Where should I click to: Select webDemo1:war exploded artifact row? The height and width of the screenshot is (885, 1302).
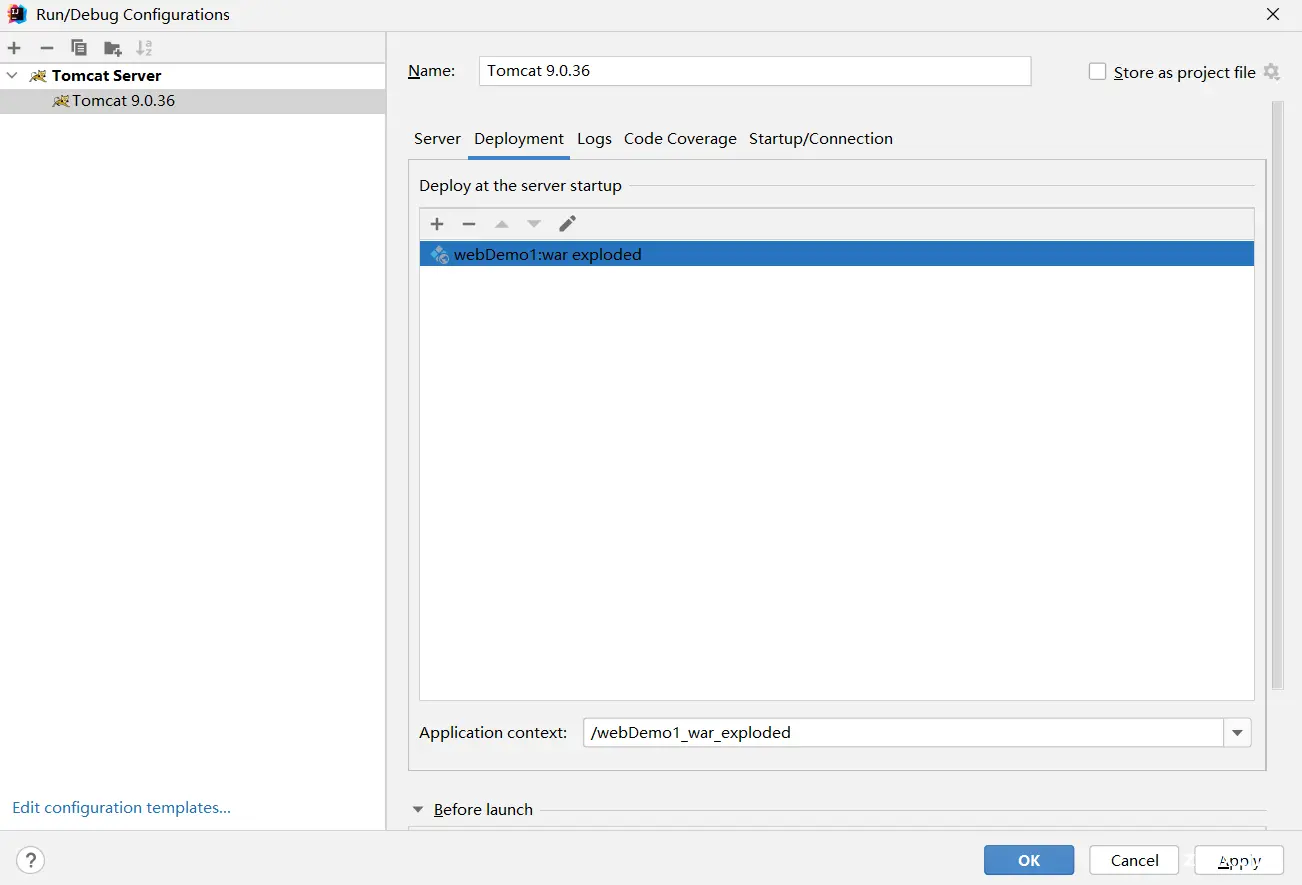tap(837, 254)
